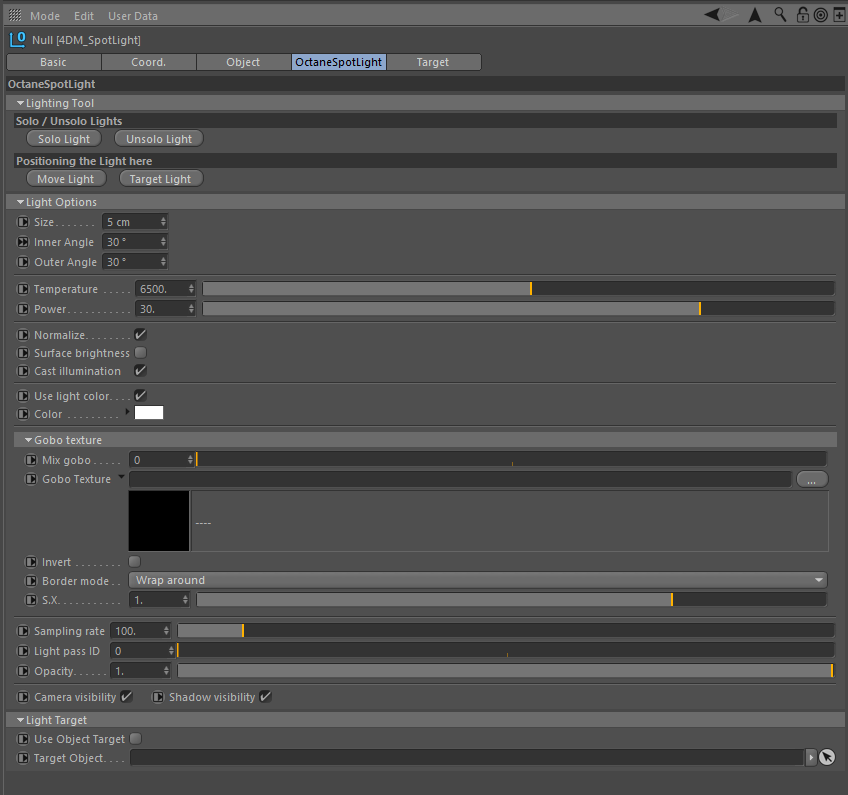Click the back arrow in attribute manager
Image resolution: width=848 pixels, height=795 pixels.
point(713,15)
